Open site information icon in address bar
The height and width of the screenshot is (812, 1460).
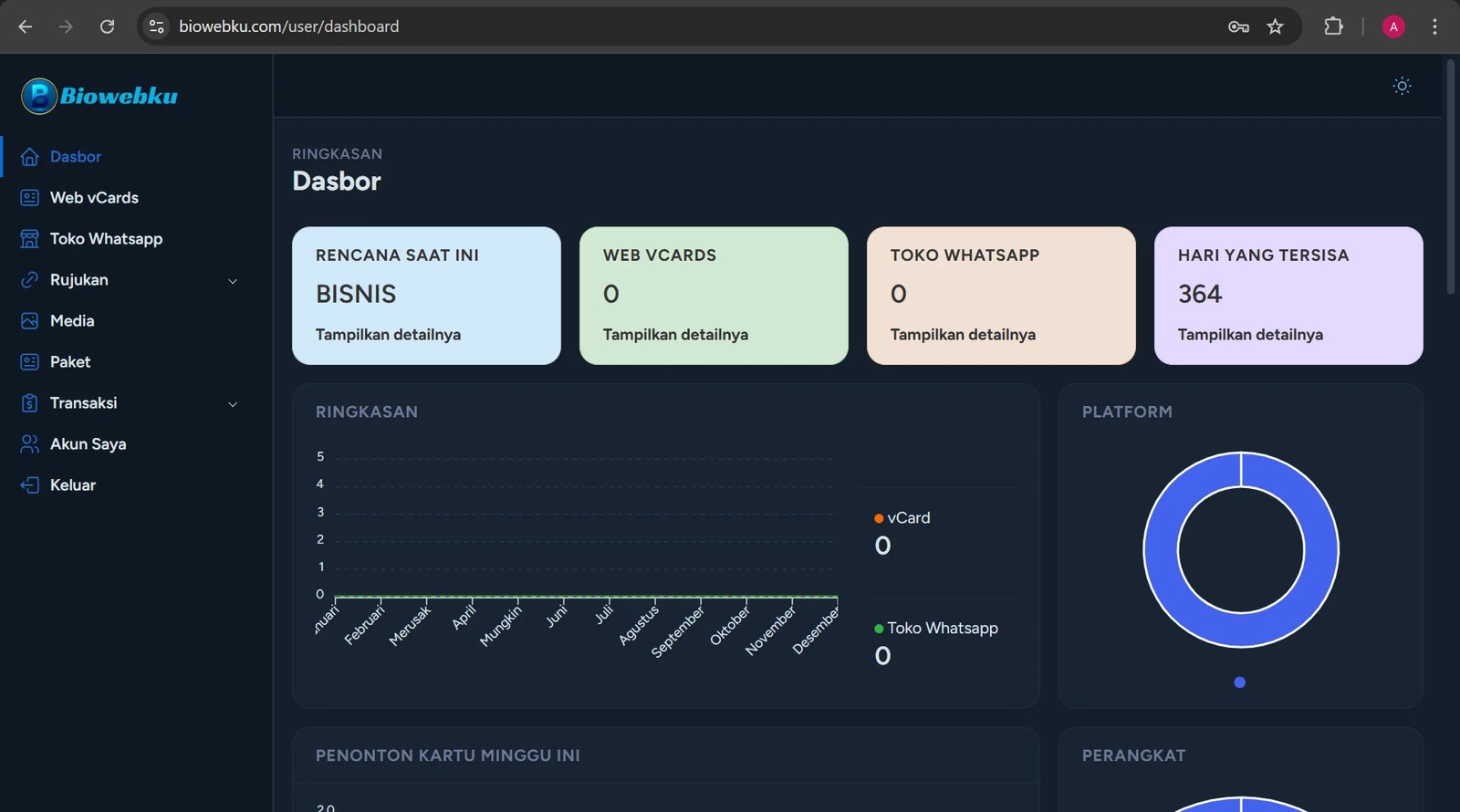coord(157,26)
